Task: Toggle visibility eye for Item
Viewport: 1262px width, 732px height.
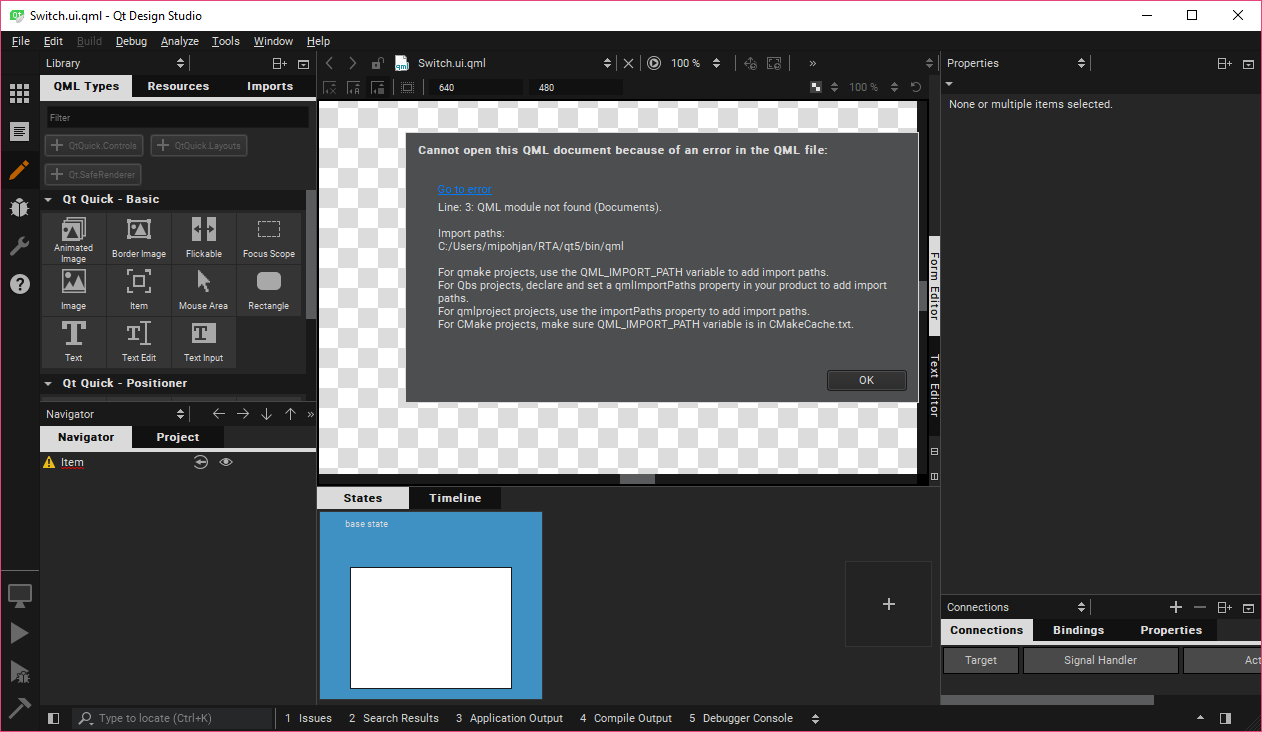Action: 226,462
